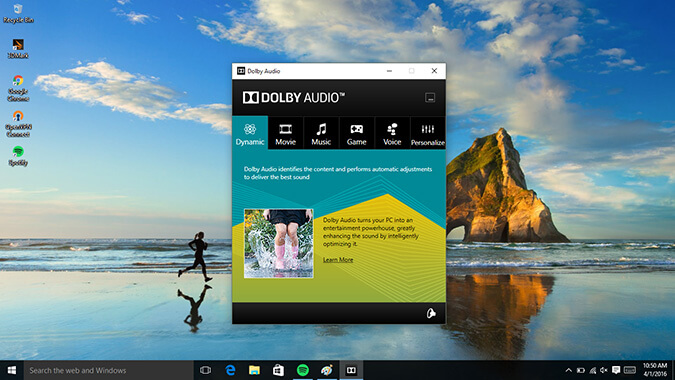Close the Dolby Audio window
The height and width of the screenshot is (380, 675).
[x=434, y=71]
